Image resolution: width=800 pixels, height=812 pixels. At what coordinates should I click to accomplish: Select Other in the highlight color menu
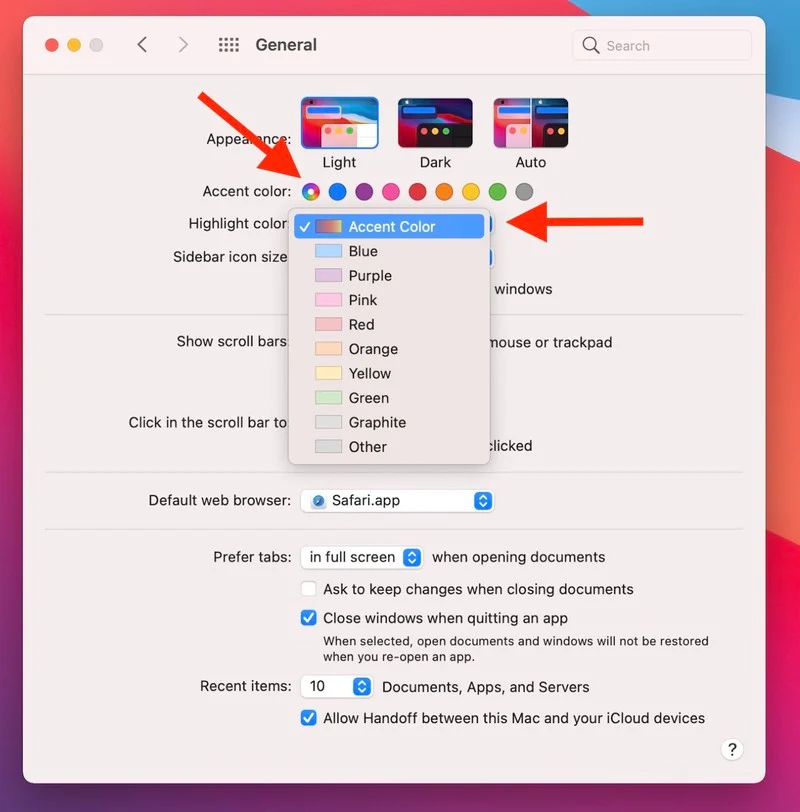(x=367, y=447)
